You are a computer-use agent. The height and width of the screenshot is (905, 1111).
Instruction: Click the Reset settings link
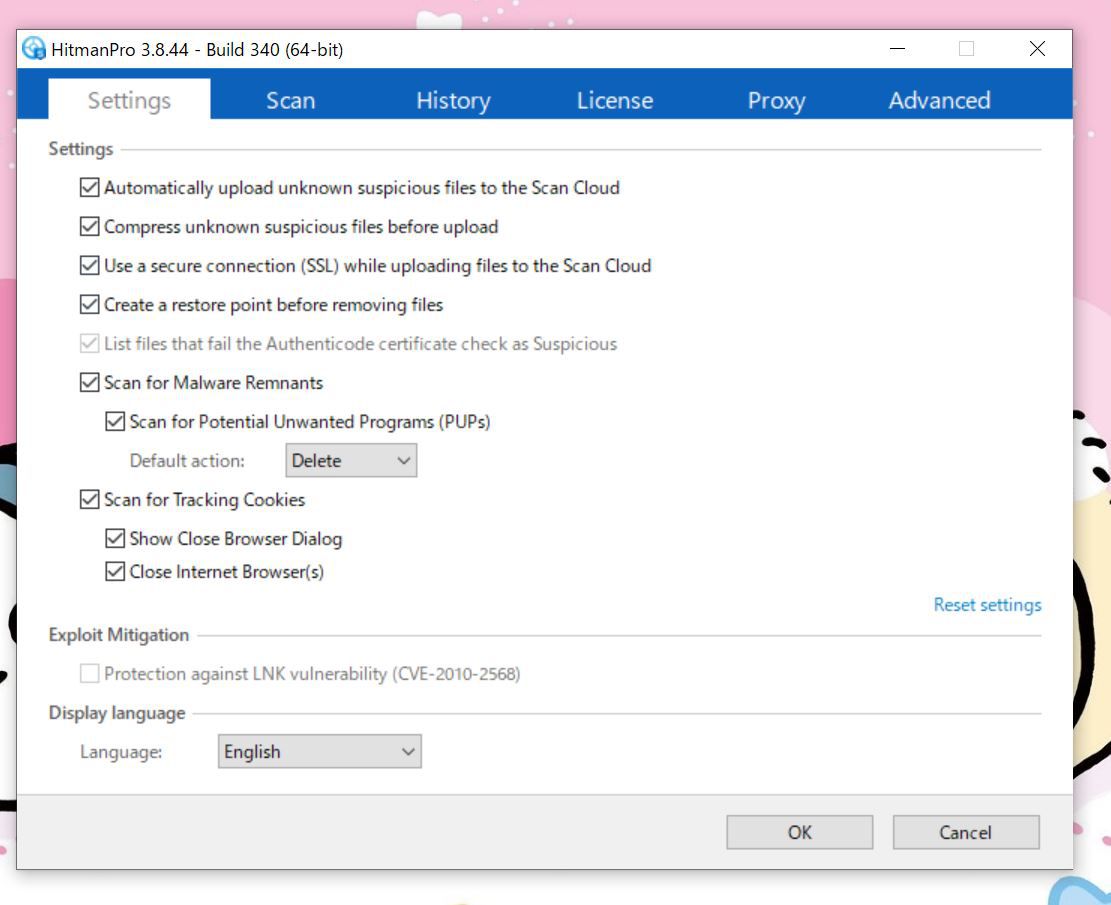pyautogui.click(x=987, y=605)
